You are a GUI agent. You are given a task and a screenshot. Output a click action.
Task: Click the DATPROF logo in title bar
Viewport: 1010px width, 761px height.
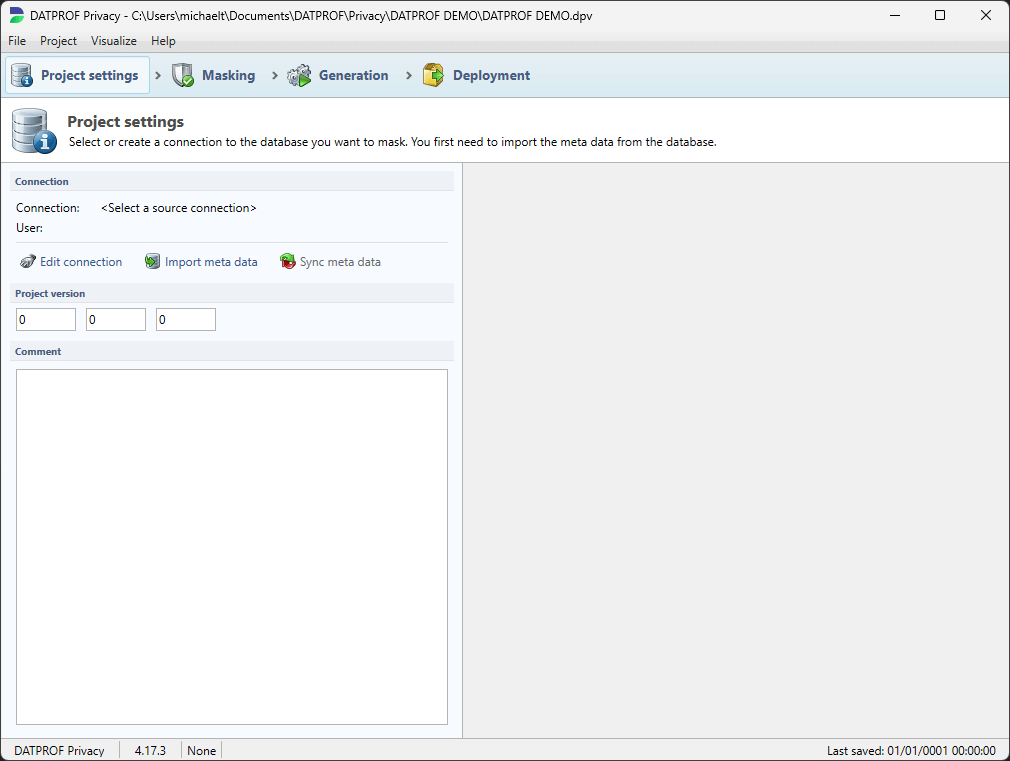click(16, 16)
